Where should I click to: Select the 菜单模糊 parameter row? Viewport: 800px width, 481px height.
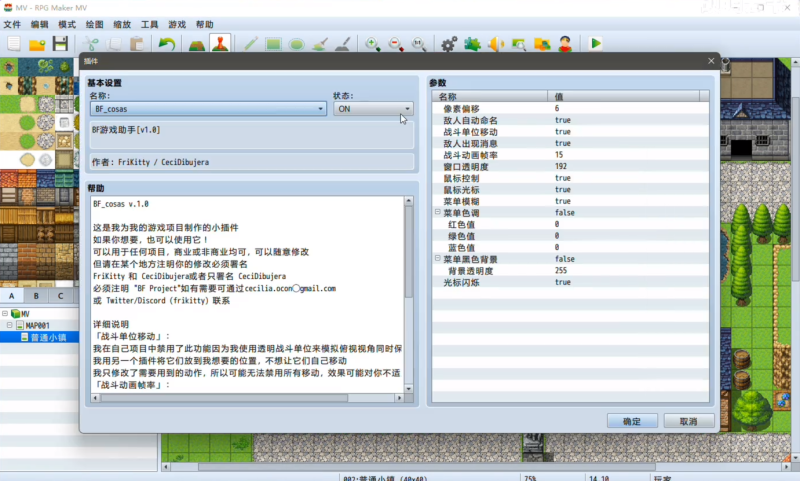click(x=570, y=201)
